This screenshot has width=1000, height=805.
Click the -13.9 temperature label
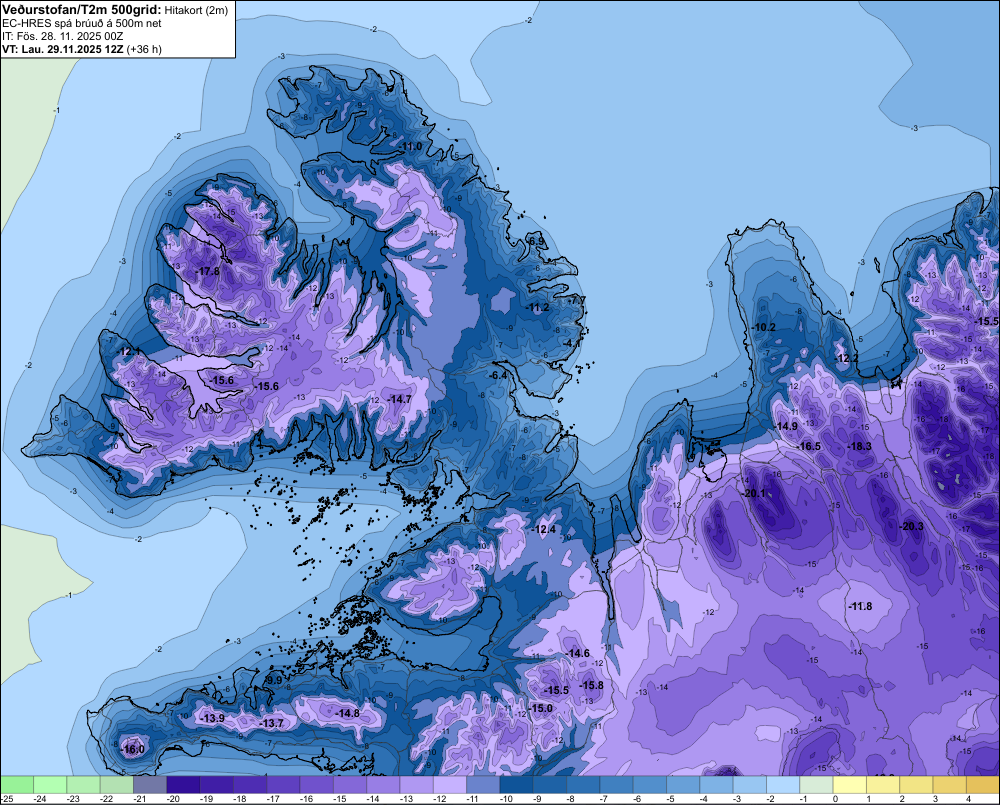coord(212,718)
